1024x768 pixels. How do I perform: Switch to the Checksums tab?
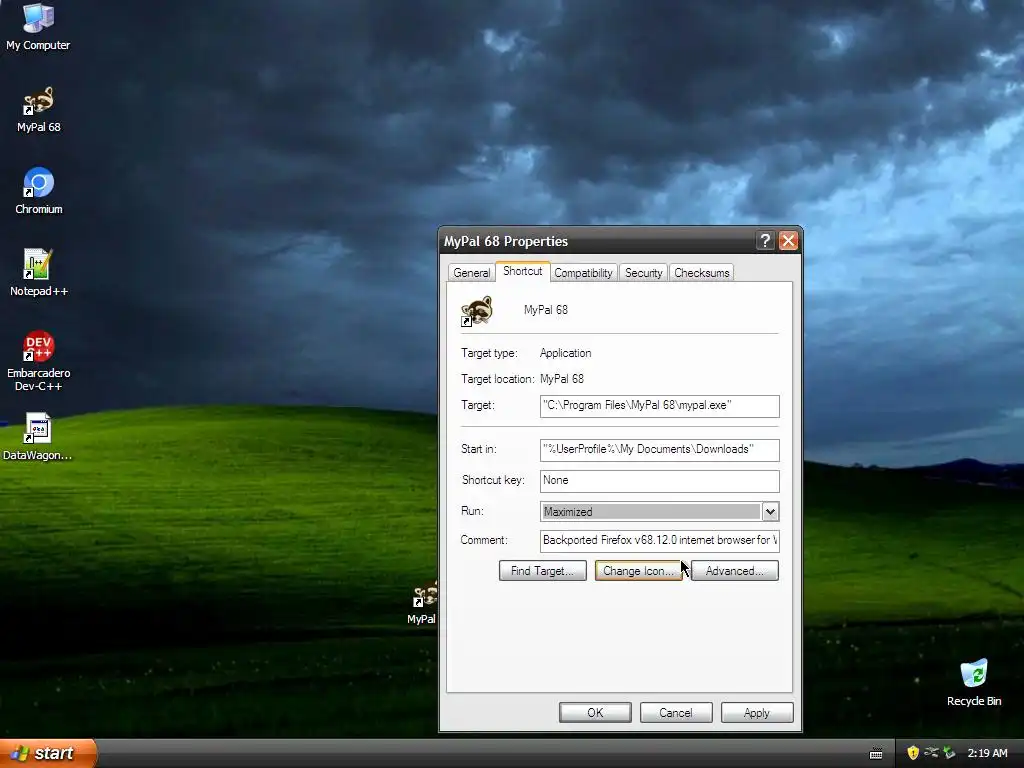701,273
